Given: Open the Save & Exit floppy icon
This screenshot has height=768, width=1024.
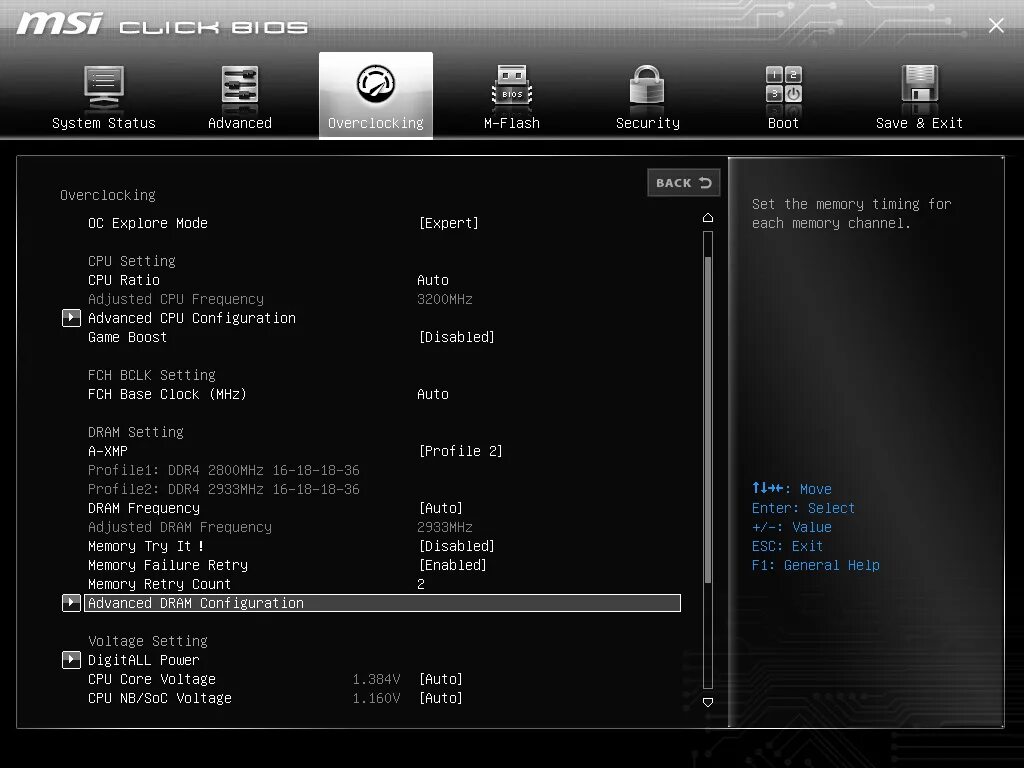Looking at the screenshot, I should tap(920, 84).
